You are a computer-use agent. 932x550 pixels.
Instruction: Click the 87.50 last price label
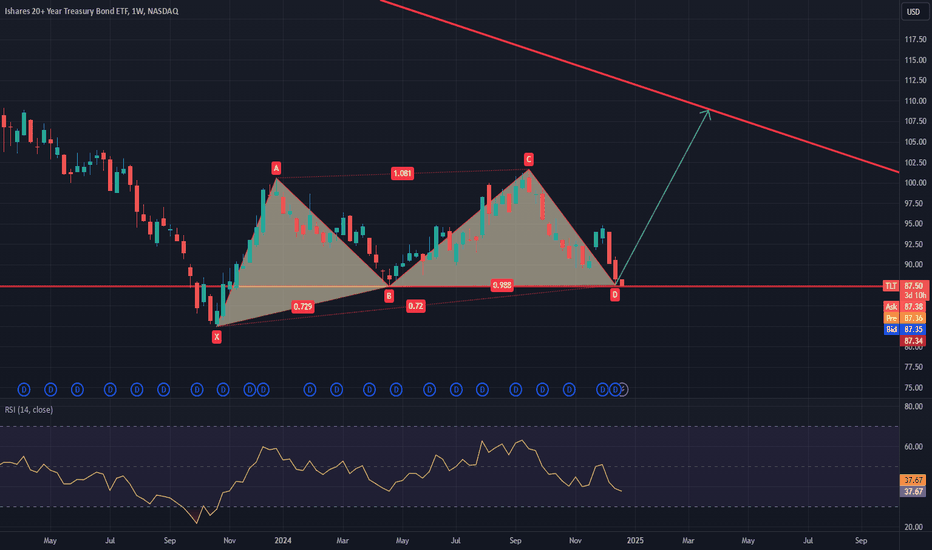(x=914, y=286)
